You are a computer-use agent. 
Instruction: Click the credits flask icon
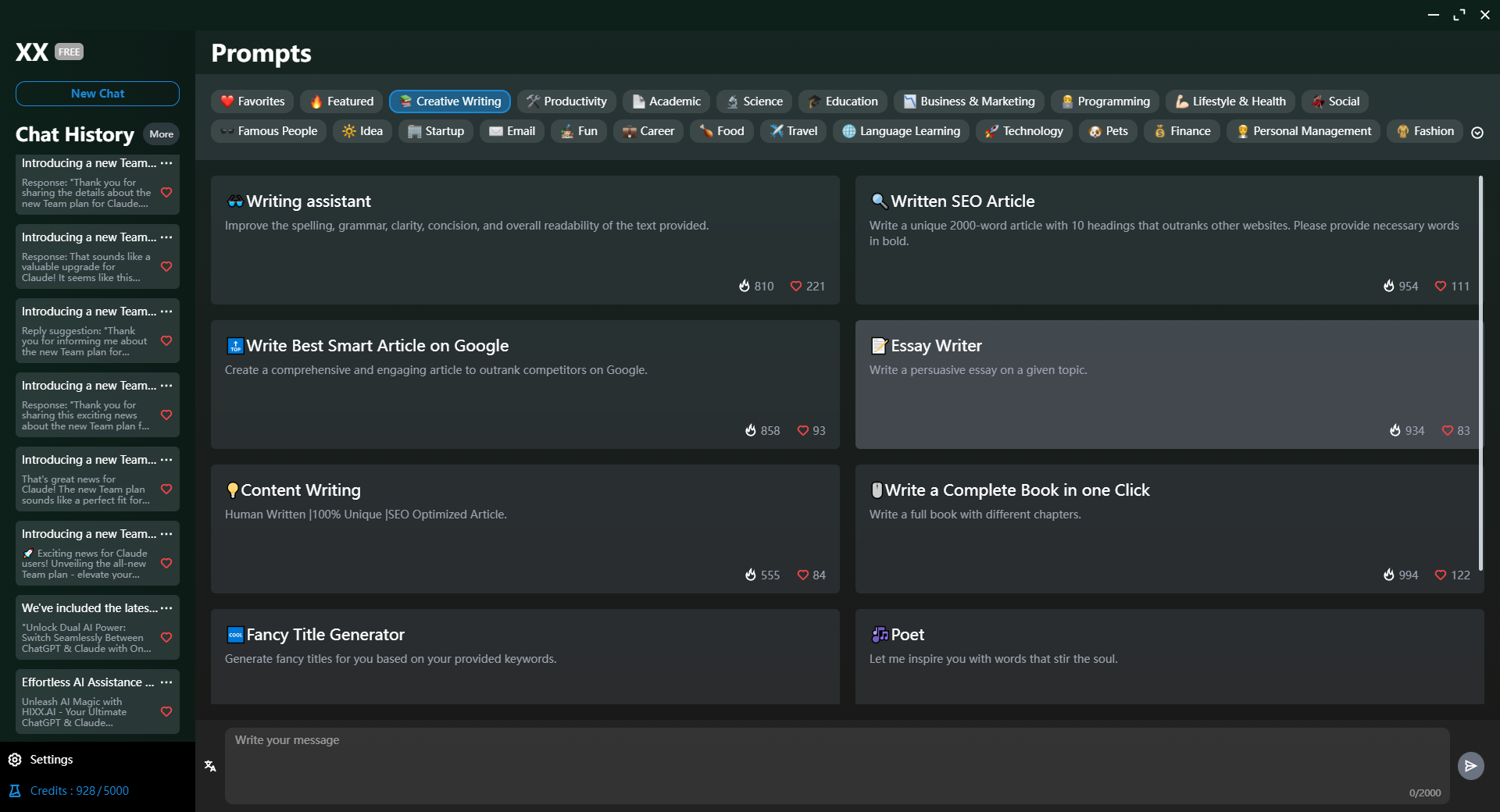pyautogui.click(x=15, y=791)
